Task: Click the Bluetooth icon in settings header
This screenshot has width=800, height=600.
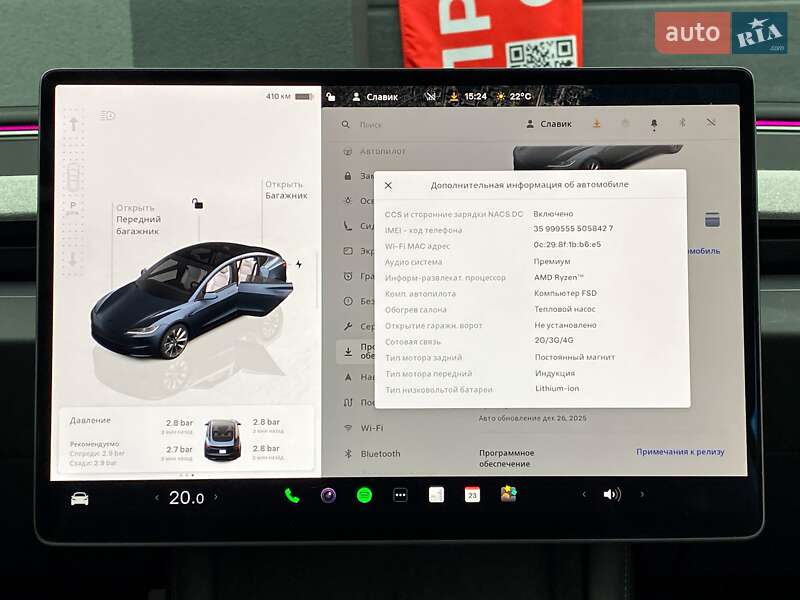Action: 682,123
